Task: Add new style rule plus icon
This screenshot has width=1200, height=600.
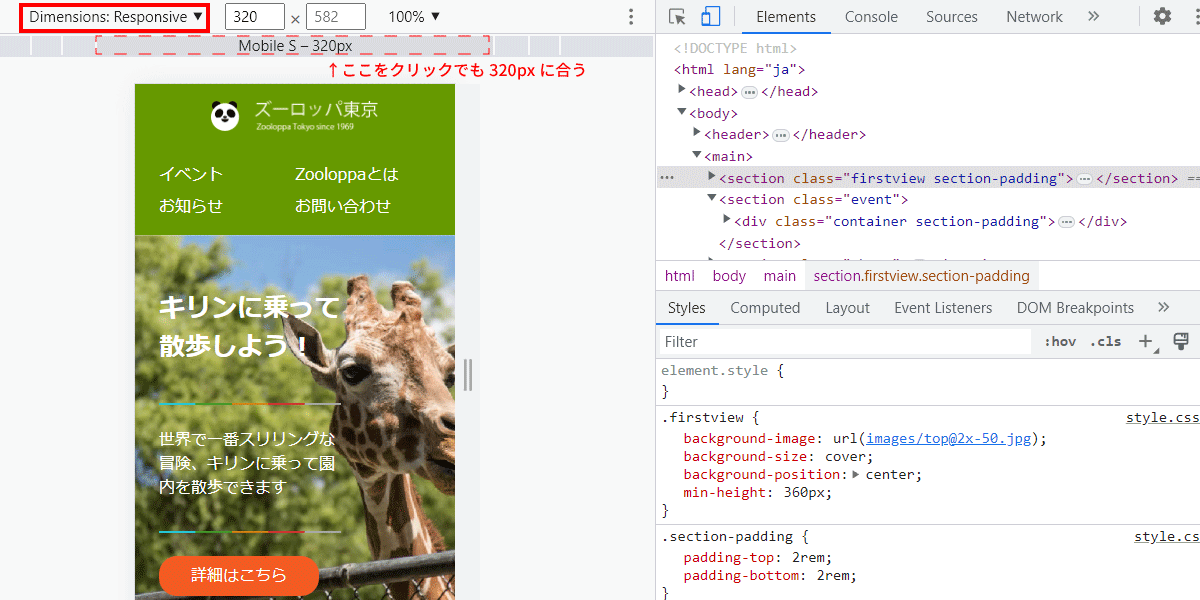Action: tap(1148, 341)
